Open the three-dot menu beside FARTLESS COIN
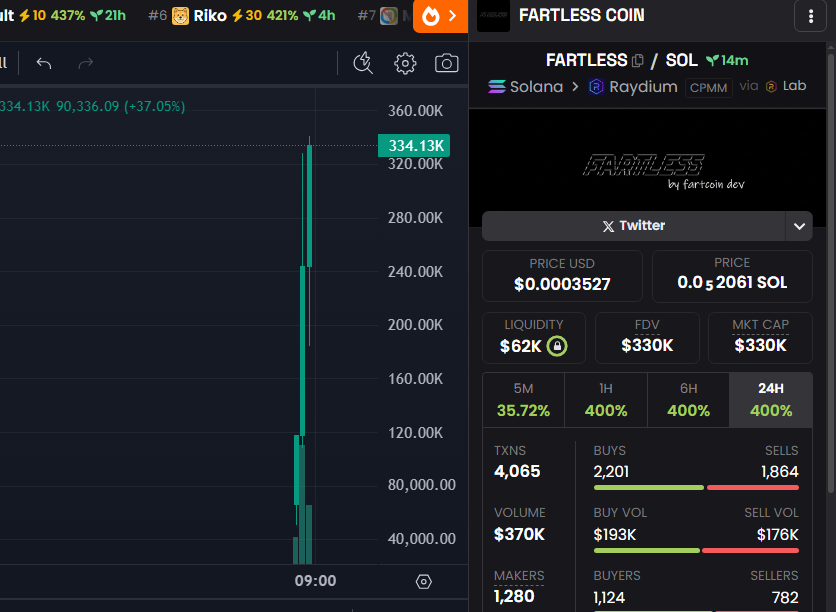836x612 pixels. 810,16
